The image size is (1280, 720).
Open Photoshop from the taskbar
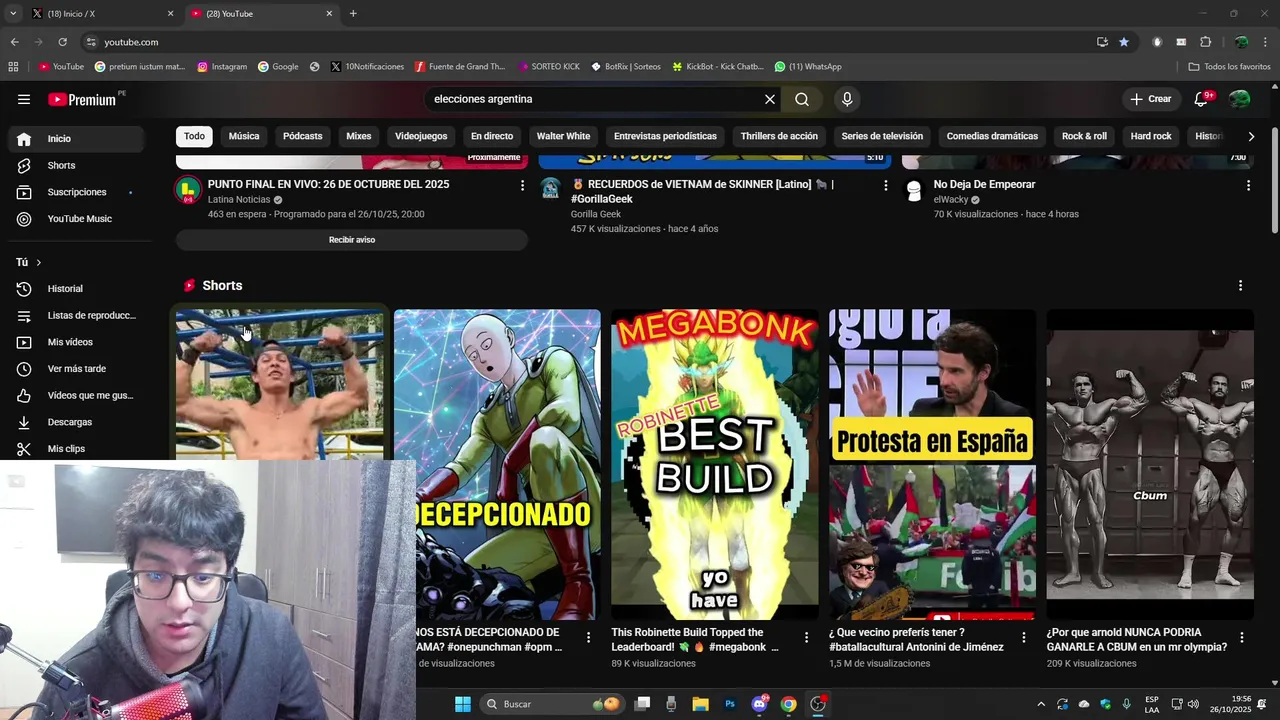[x=730, y=704]
